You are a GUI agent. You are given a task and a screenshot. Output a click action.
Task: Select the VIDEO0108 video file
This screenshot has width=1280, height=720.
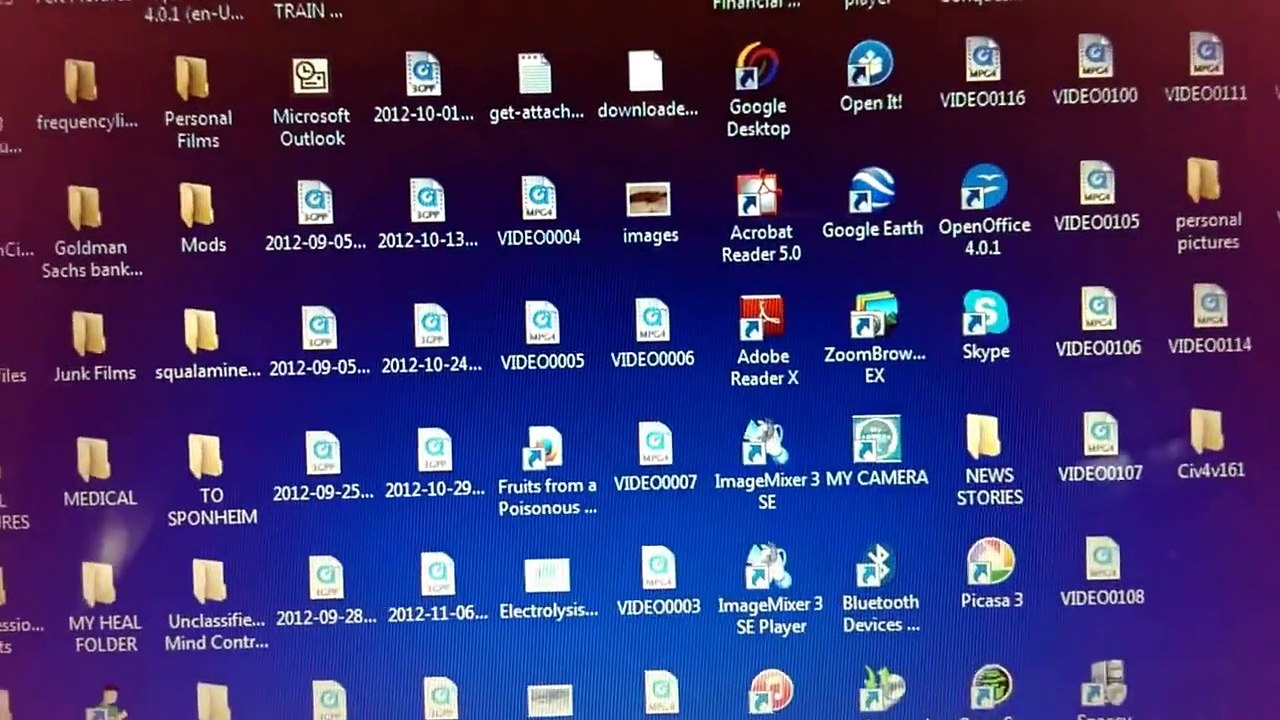1102,558
